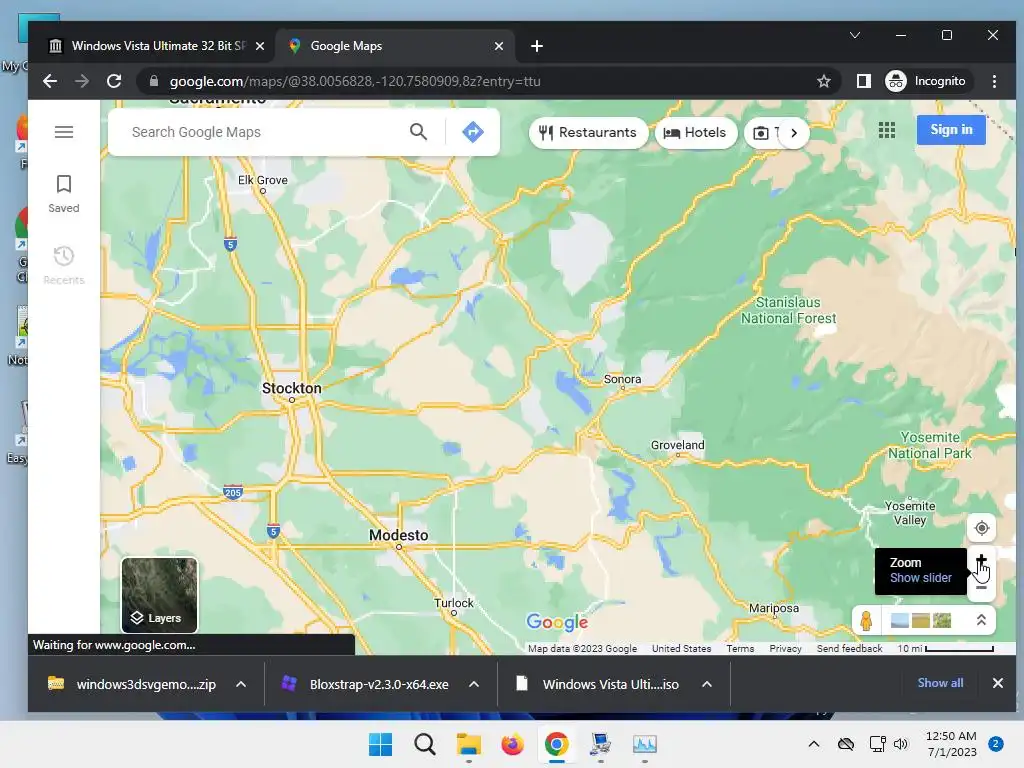Show hidden system tray icons
Image resolution: width=1024 pixels, height=768 pixels.
(x=814, y=744)
